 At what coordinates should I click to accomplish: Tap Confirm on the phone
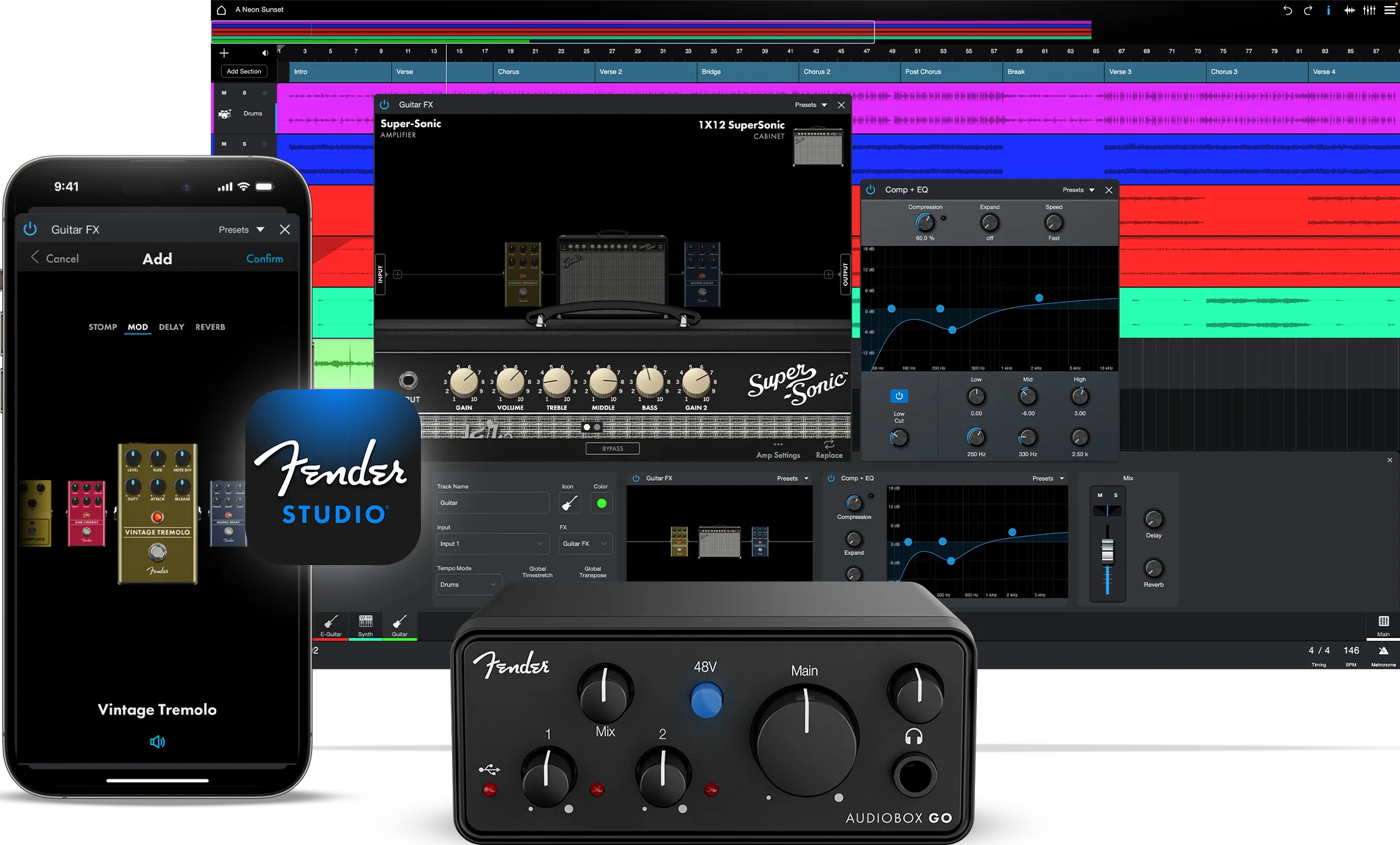[265, 259]
